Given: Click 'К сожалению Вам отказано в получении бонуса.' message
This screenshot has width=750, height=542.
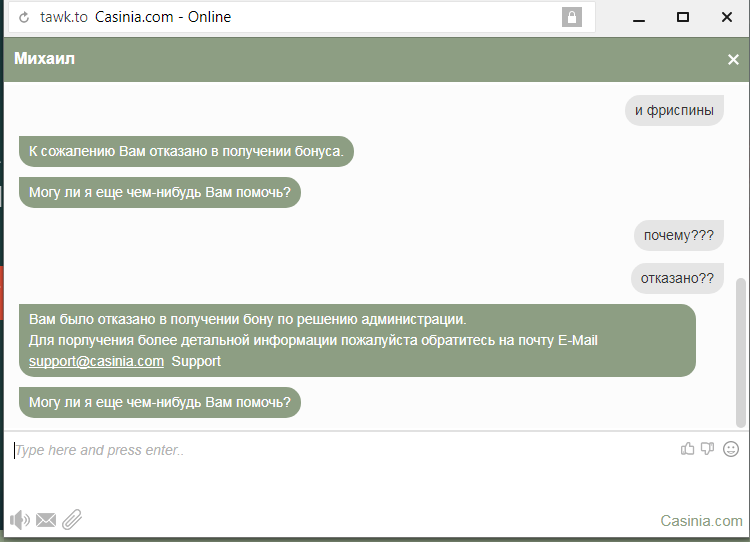Looking at the screenshot, I should [186, 152].
